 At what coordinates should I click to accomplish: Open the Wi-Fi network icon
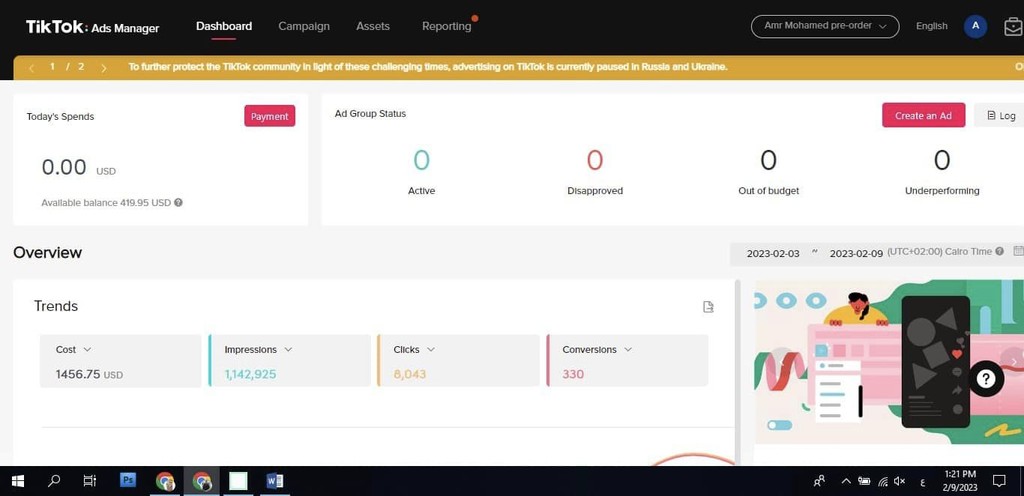pos(883,482)
